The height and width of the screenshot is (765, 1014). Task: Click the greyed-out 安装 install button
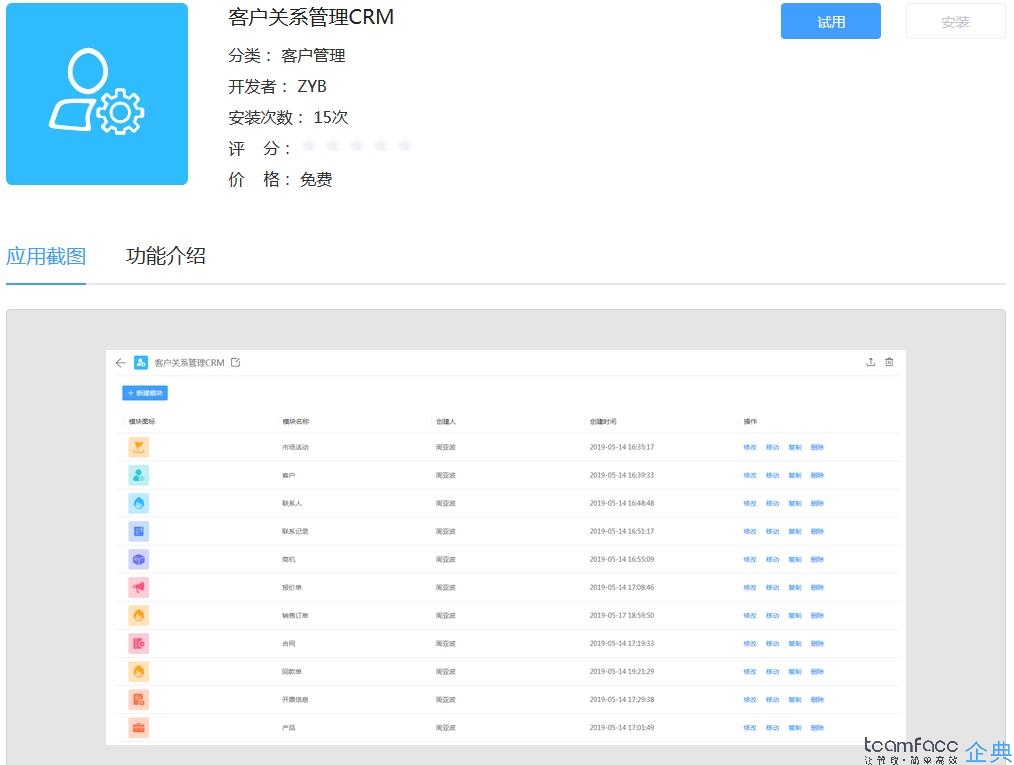pyautogui.click(x=955, y=21)
